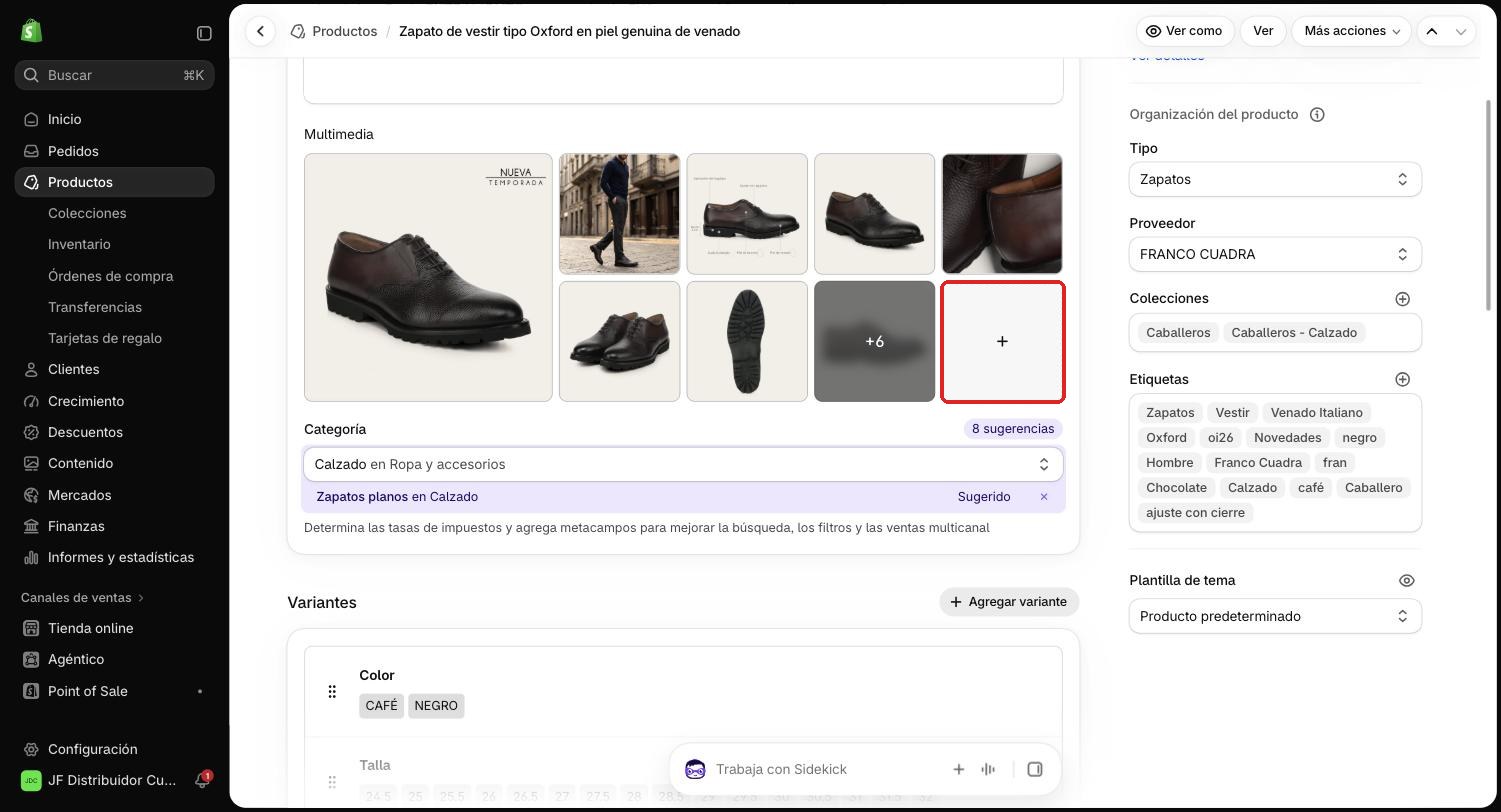
Task: Click the 8 sugerencias badge
Action: click(x=1013, y=429)
